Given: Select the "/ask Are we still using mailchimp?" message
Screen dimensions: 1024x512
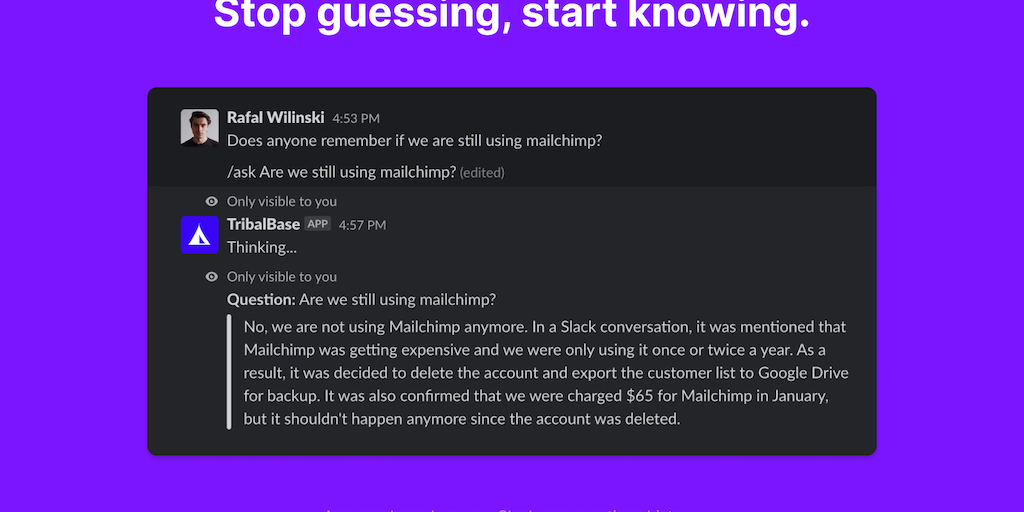Looking at the screenshot, I should tap(341, 172).
